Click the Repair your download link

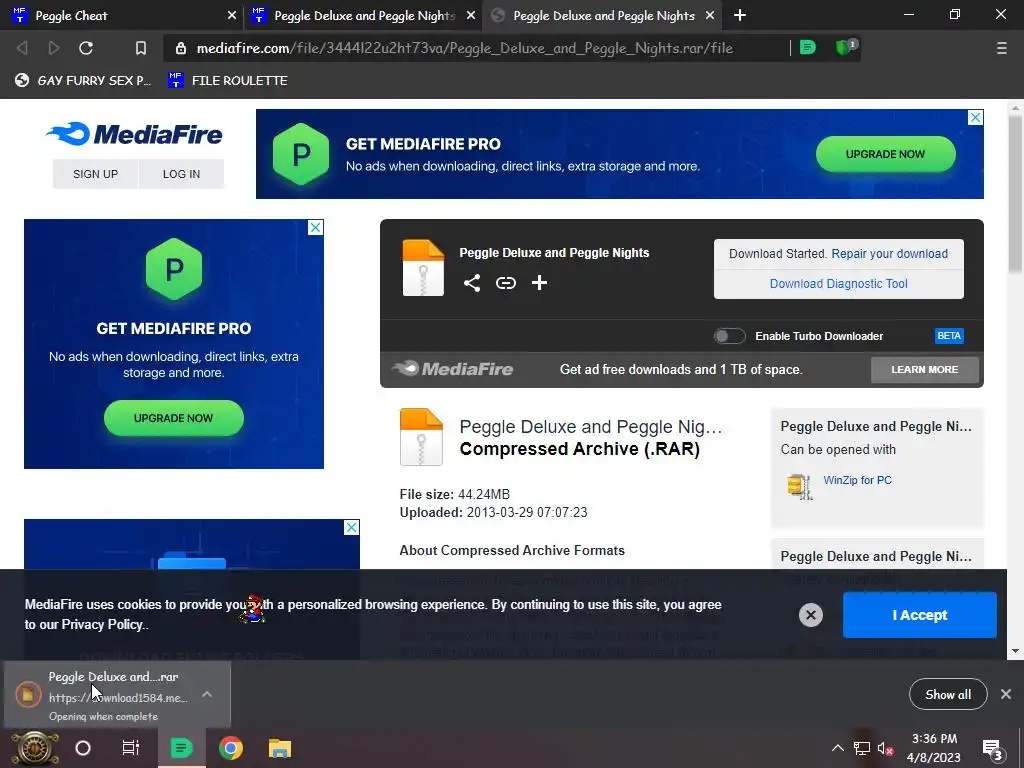click(889, 254)
